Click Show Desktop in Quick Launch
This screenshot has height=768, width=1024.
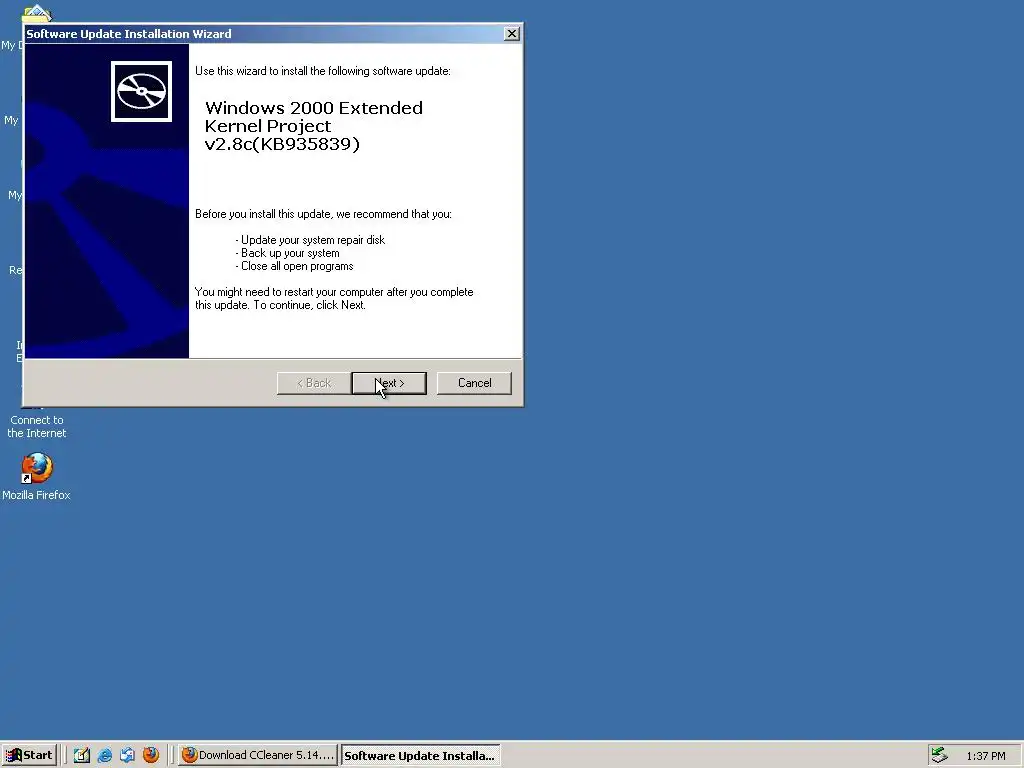[82, 755]
